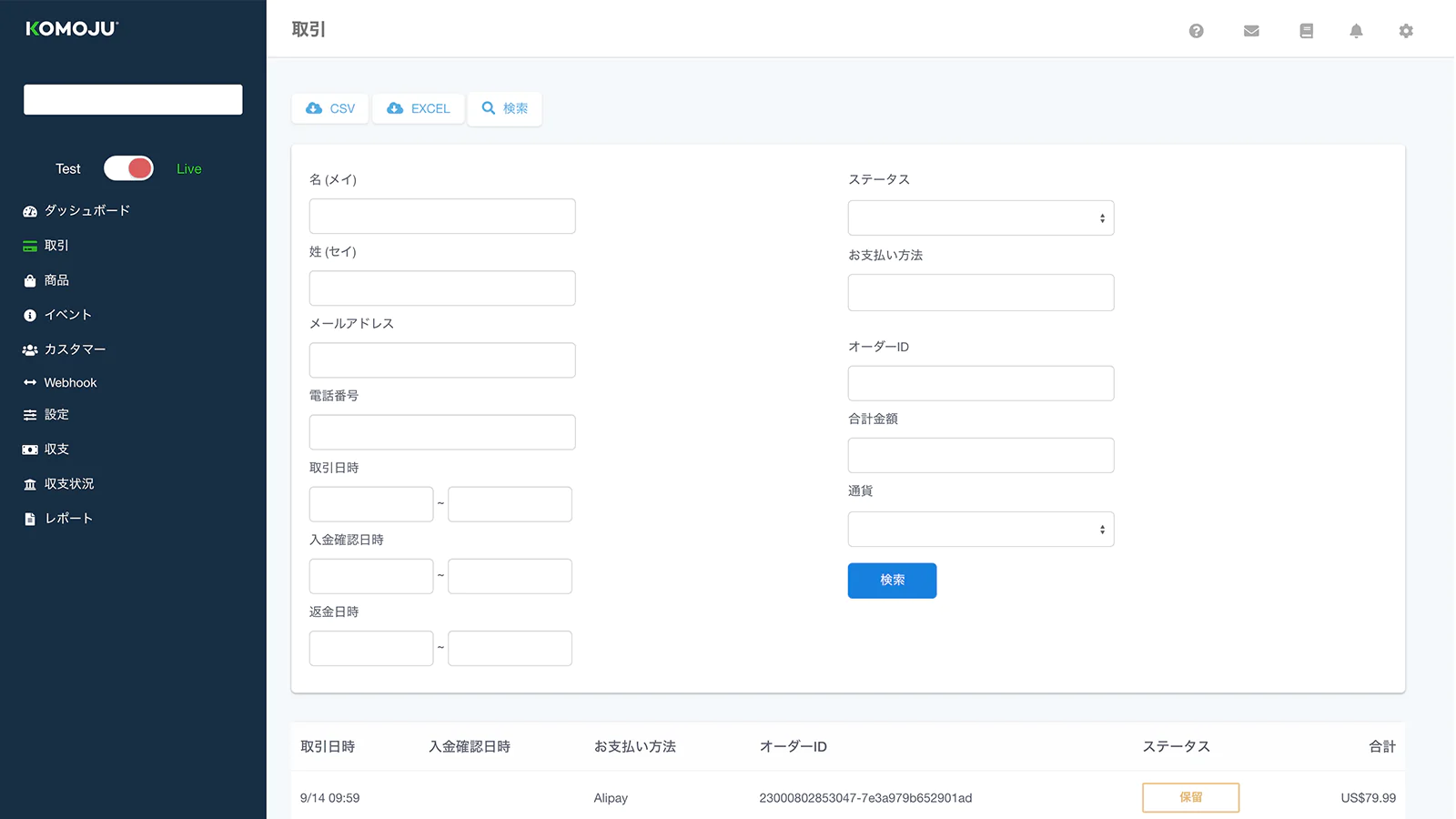Toggle the Test/Live mode switch
The height and width of the screenshot is (819, 1456).
click(128, 168)
